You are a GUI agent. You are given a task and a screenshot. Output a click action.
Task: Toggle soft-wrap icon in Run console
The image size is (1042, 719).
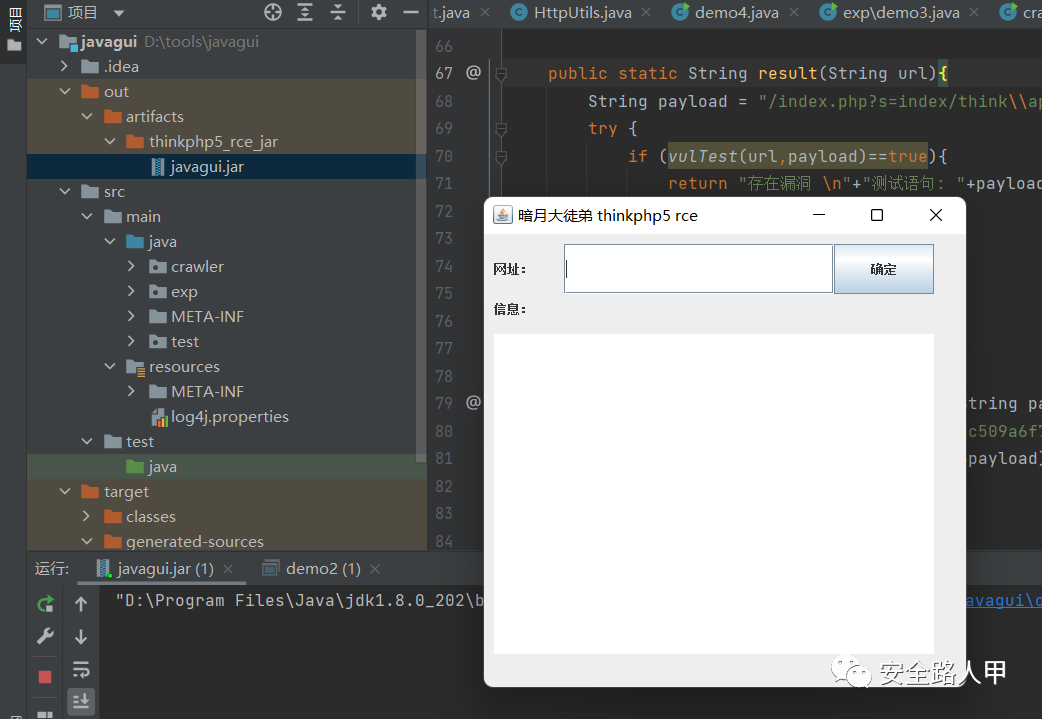[x=81, y=669]
